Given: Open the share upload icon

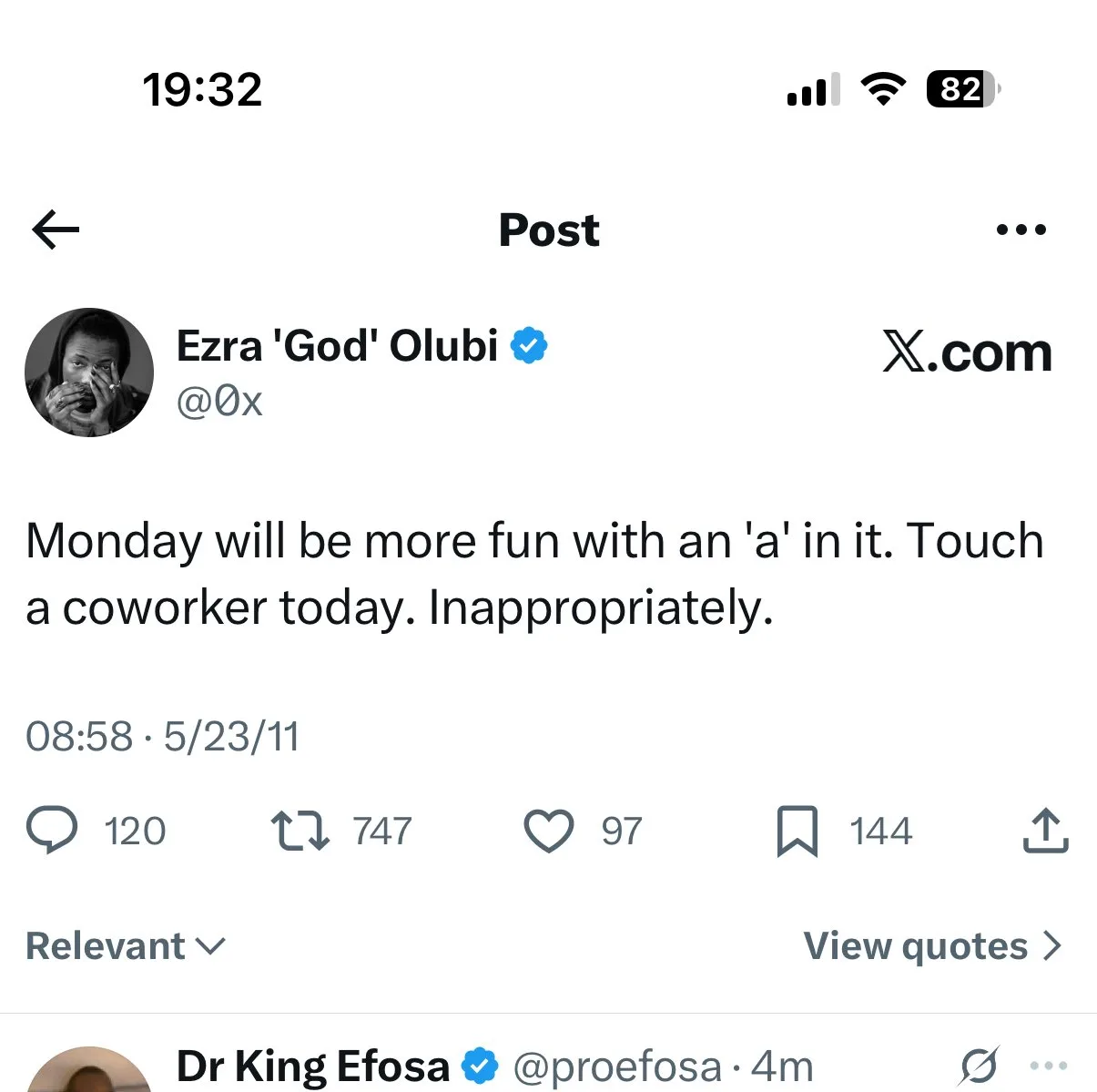Looking at the screenshot, I should [1044, 830].
